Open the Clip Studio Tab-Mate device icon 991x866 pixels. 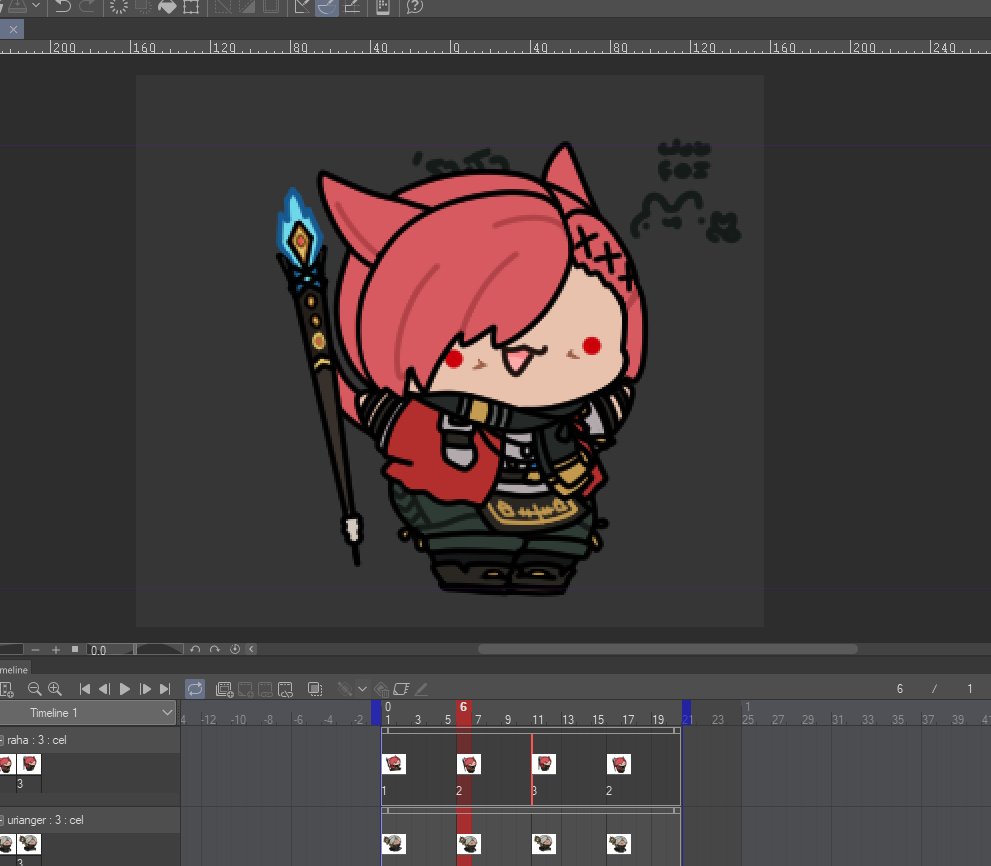pyautogui.click(x=383, y=6)
